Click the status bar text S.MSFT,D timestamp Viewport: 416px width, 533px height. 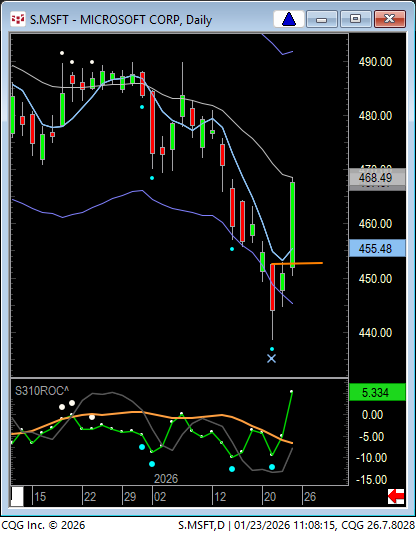coord(296,525)
